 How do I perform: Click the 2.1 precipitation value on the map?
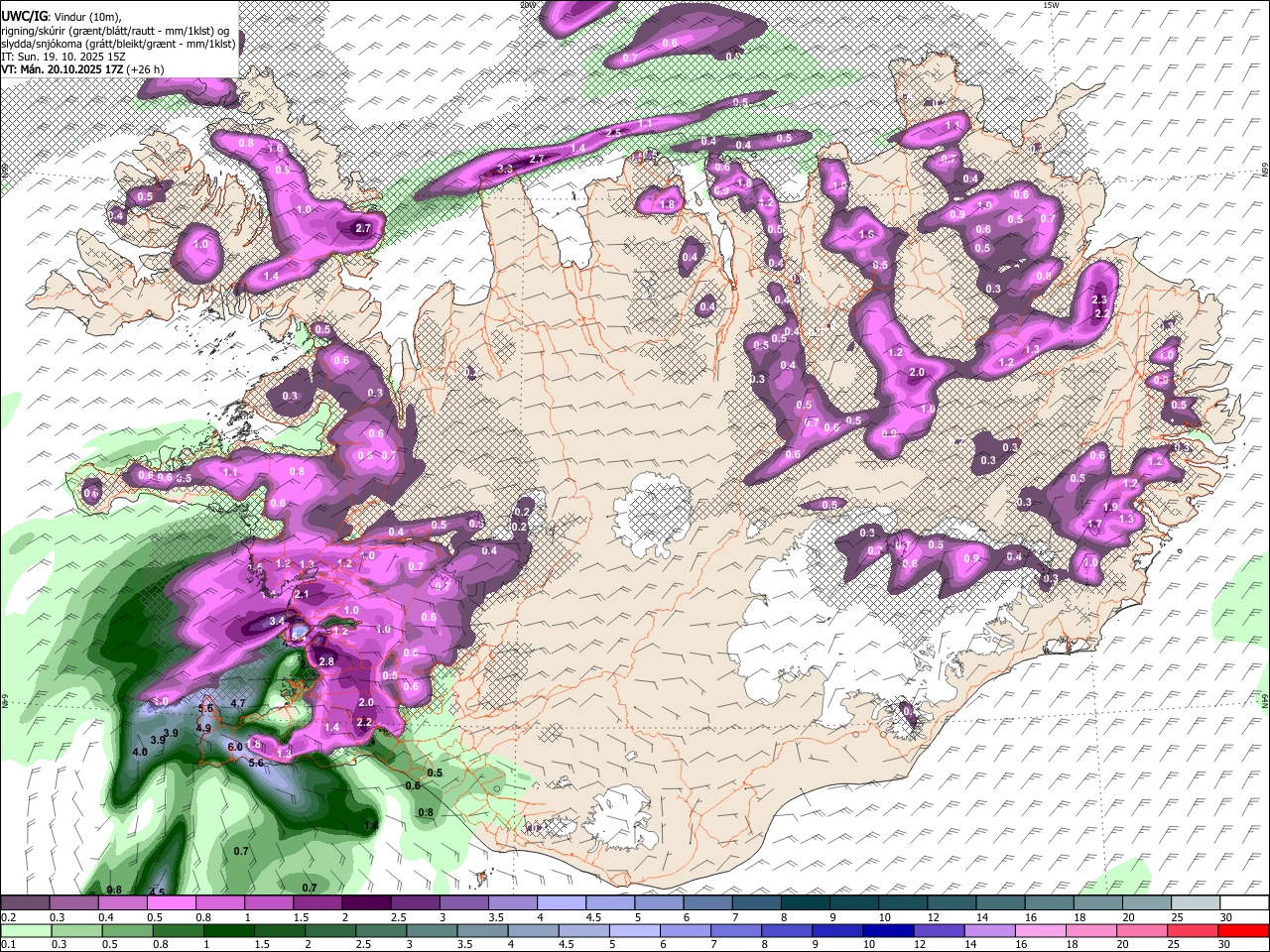click(x=303, y=594)
